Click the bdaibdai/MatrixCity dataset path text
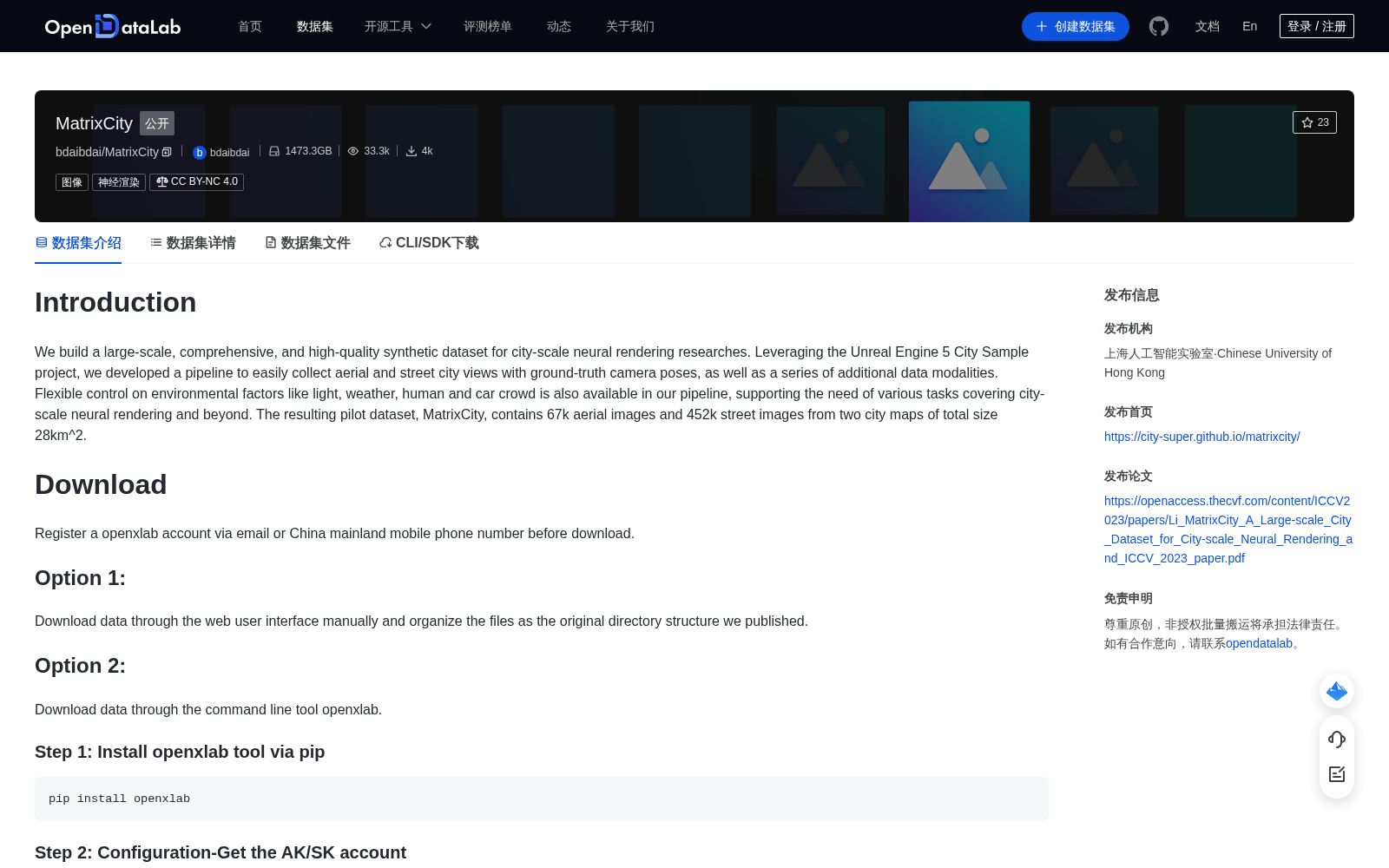 tap(107, 152)
